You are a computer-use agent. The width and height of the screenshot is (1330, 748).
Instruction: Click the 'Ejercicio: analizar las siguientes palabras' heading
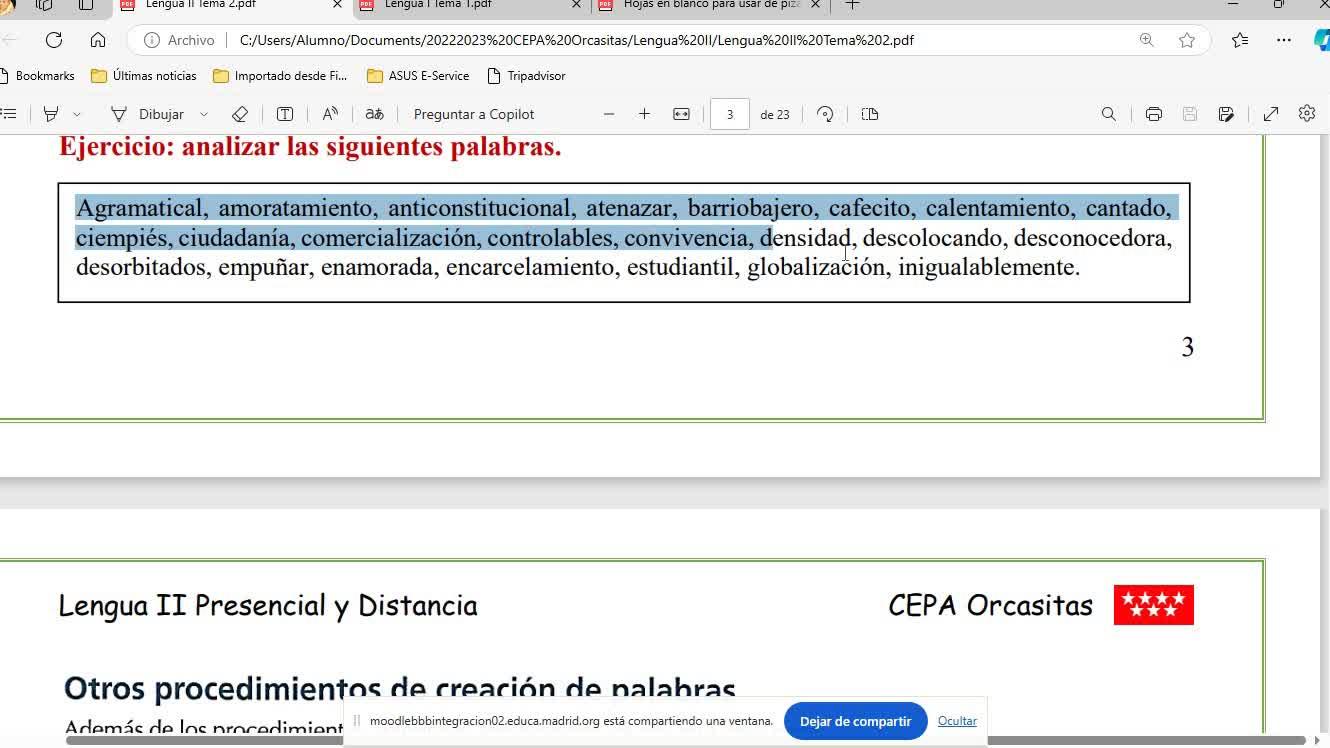pyautogui.click(x=310, y=147)
